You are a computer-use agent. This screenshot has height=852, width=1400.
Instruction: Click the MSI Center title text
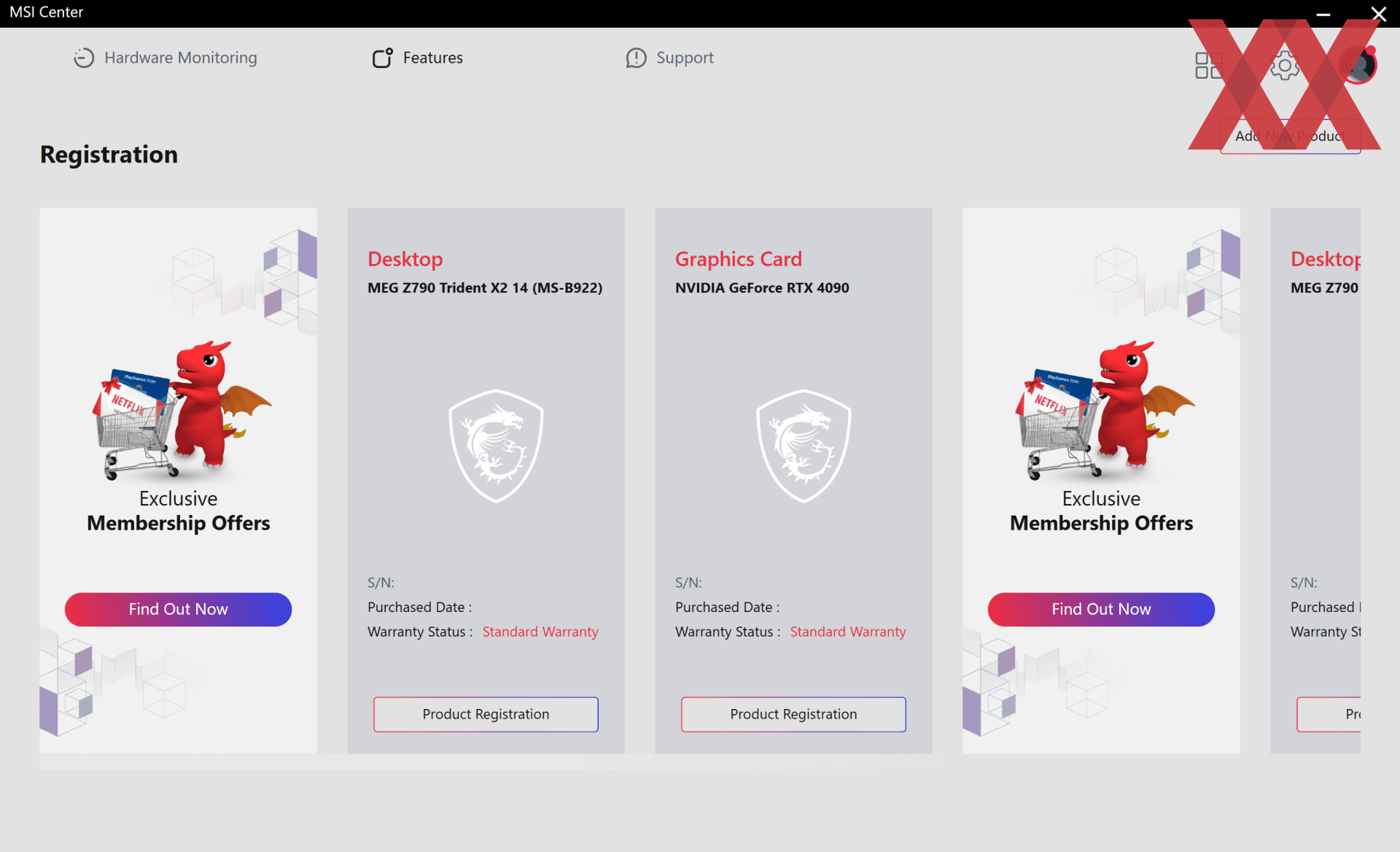47,12
